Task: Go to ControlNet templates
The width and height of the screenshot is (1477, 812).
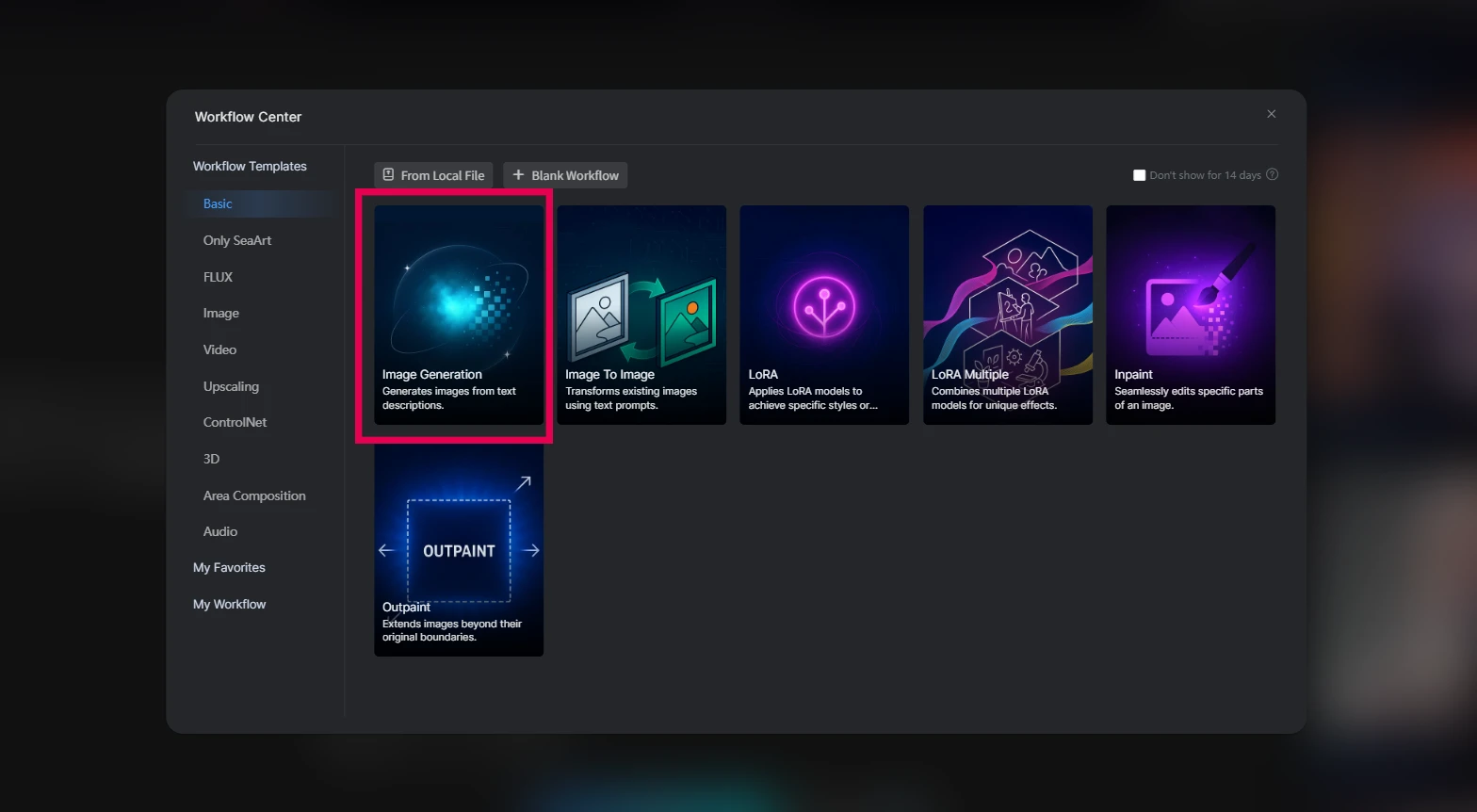Action: (235, 422)
